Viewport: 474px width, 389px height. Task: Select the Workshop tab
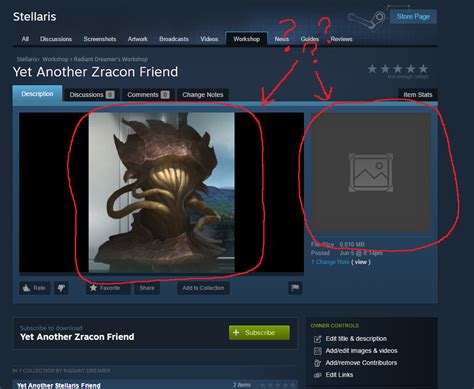click(x=246, y=39)
